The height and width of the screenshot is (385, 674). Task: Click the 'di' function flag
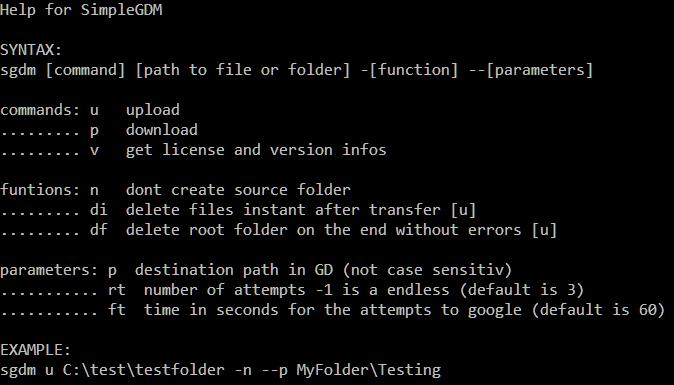click(x=98, y=210)
